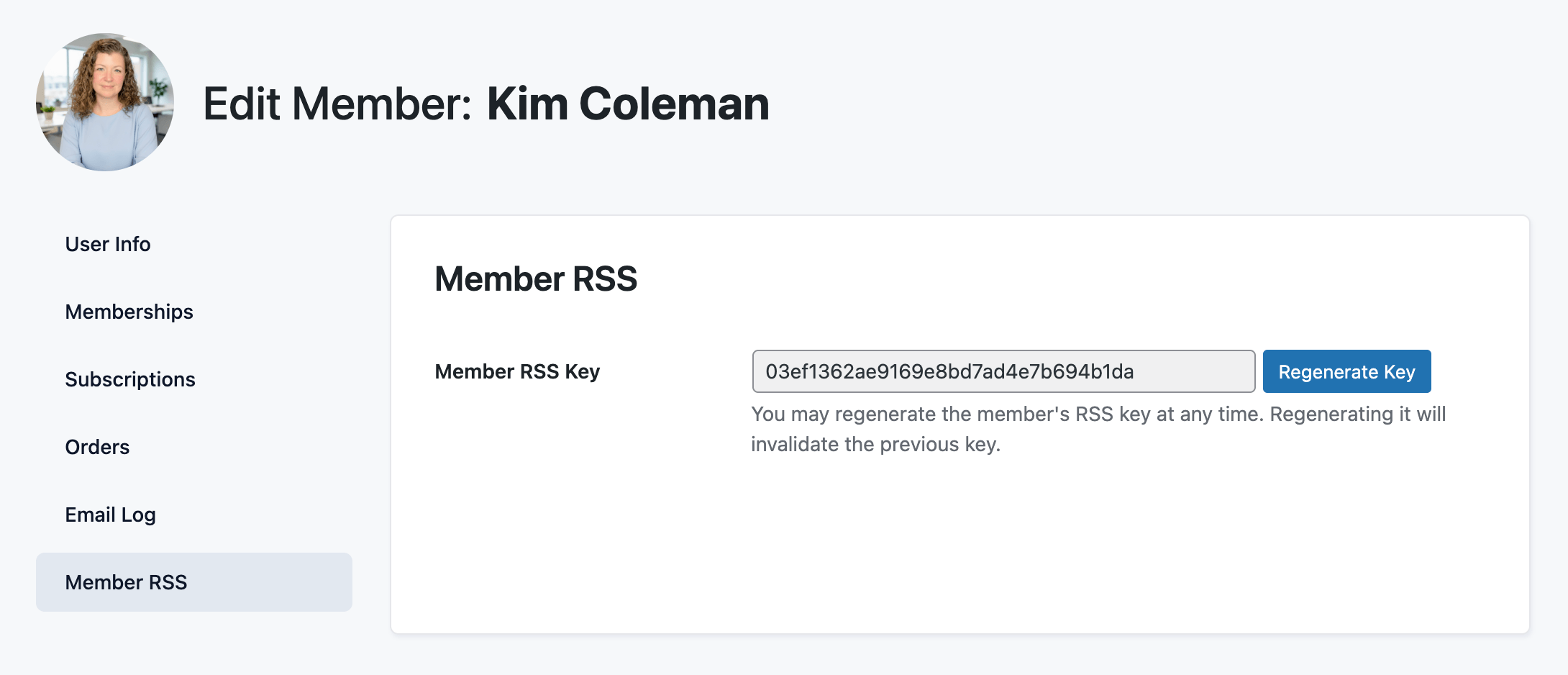Switch to the Memberships tab
The image size is (1568, 675).
point(129,312)
